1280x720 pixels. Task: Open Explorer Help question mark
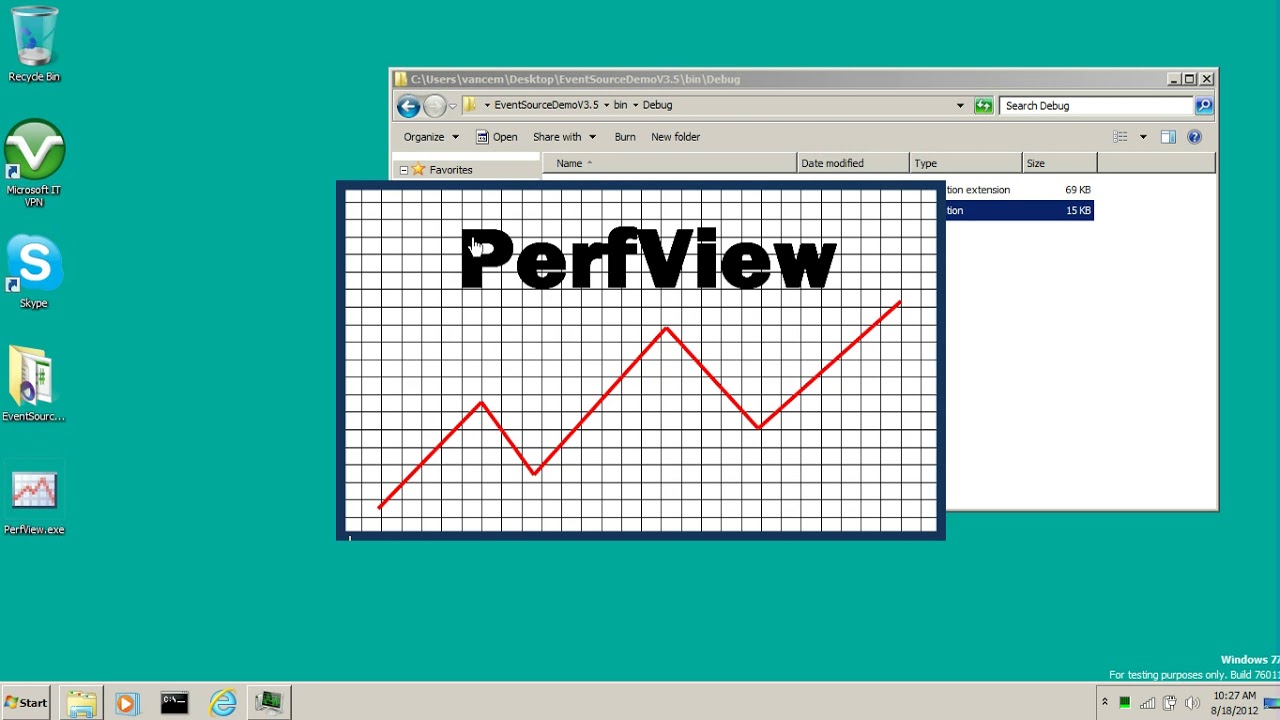click(x=1194, y=137)
